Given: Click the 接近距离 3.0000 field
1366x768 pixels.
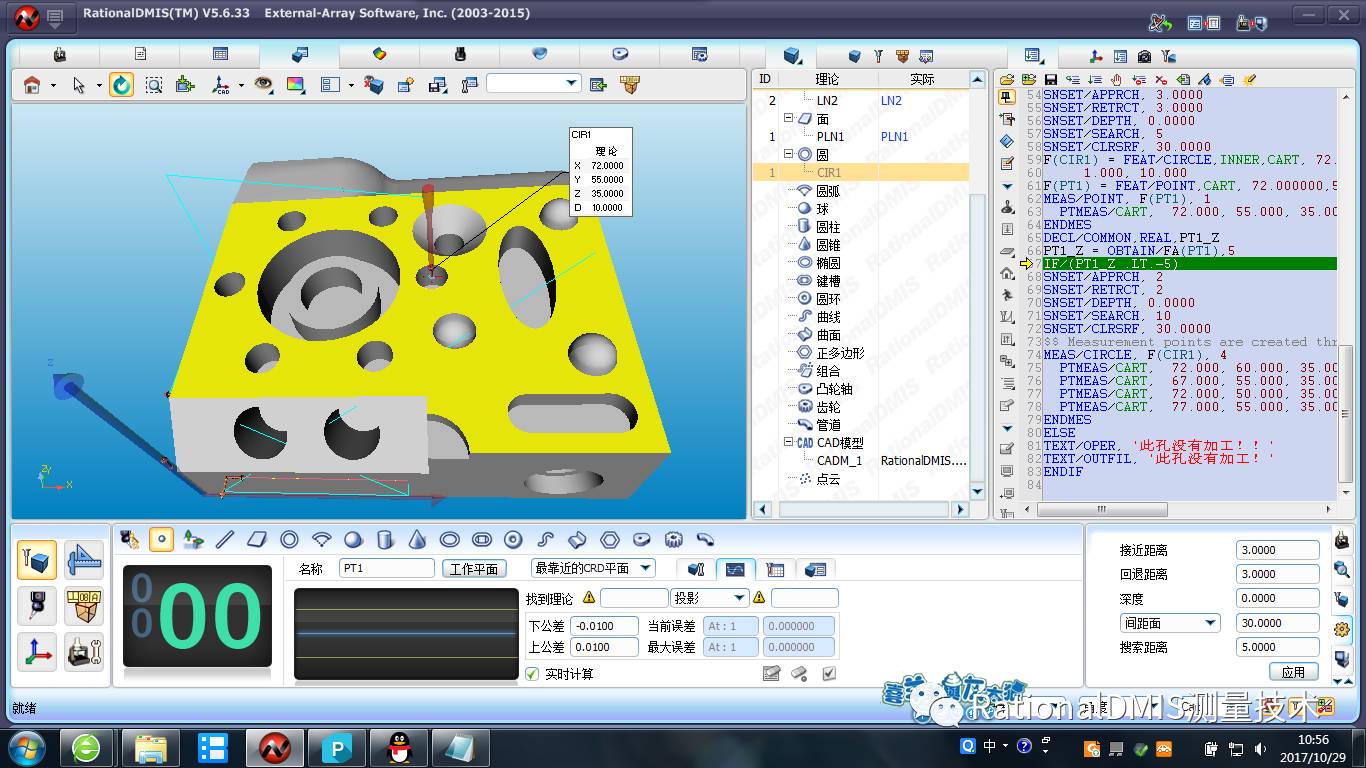Looking at the screenshot, I should [1278, 550].
